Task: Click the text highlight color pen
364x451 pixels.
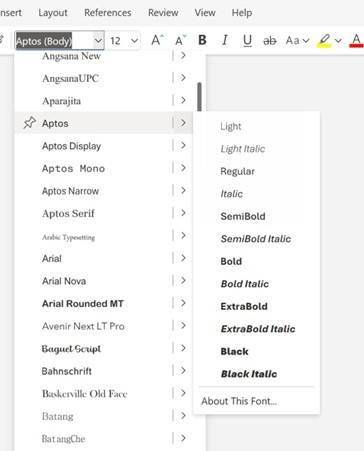Action: pos(324,41)
